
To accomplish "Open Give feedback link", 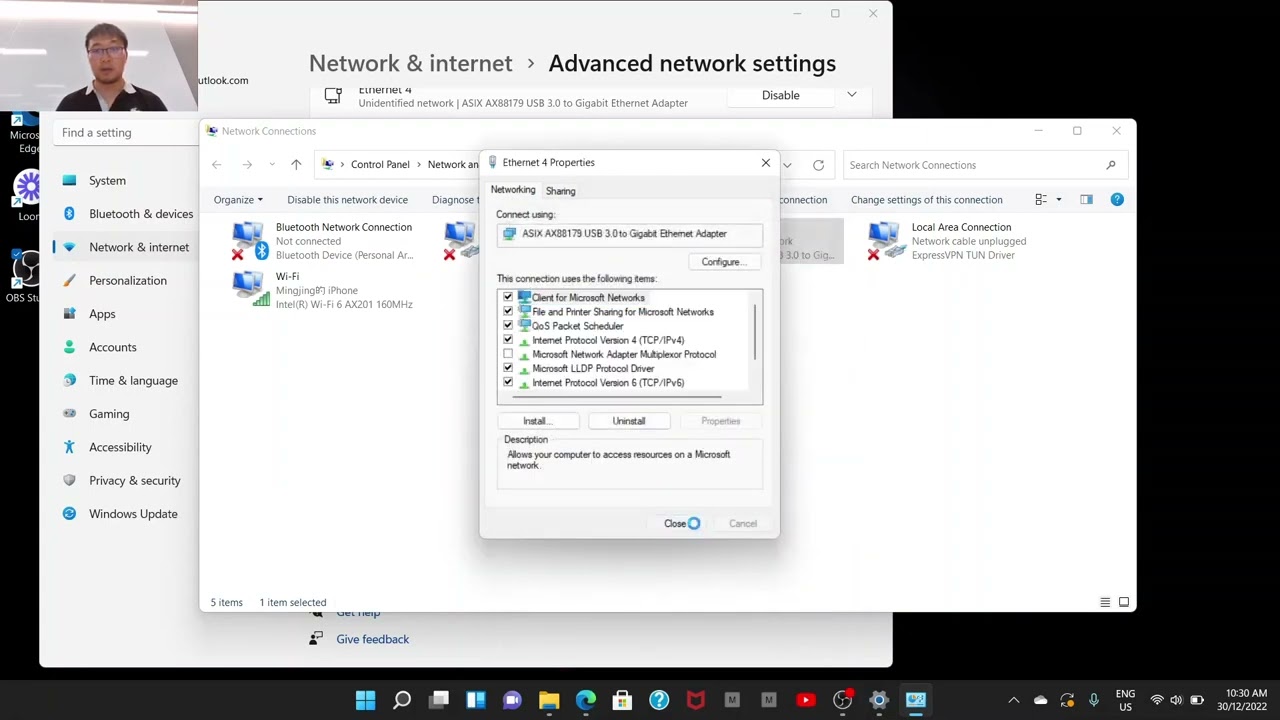I will [373, 639].
